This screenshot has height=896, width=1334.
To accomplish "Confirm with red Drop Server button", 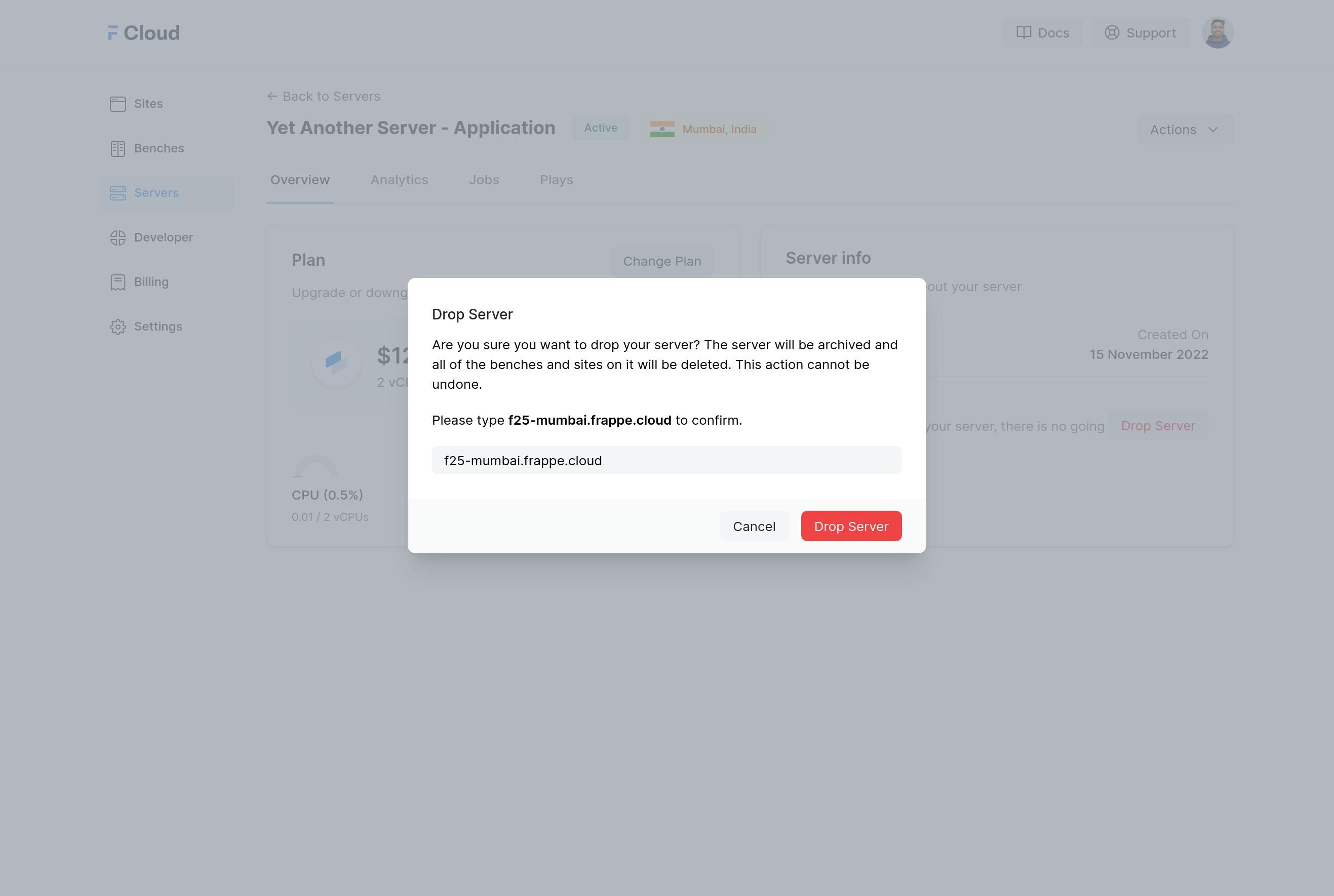I will [x=851, y=526].
